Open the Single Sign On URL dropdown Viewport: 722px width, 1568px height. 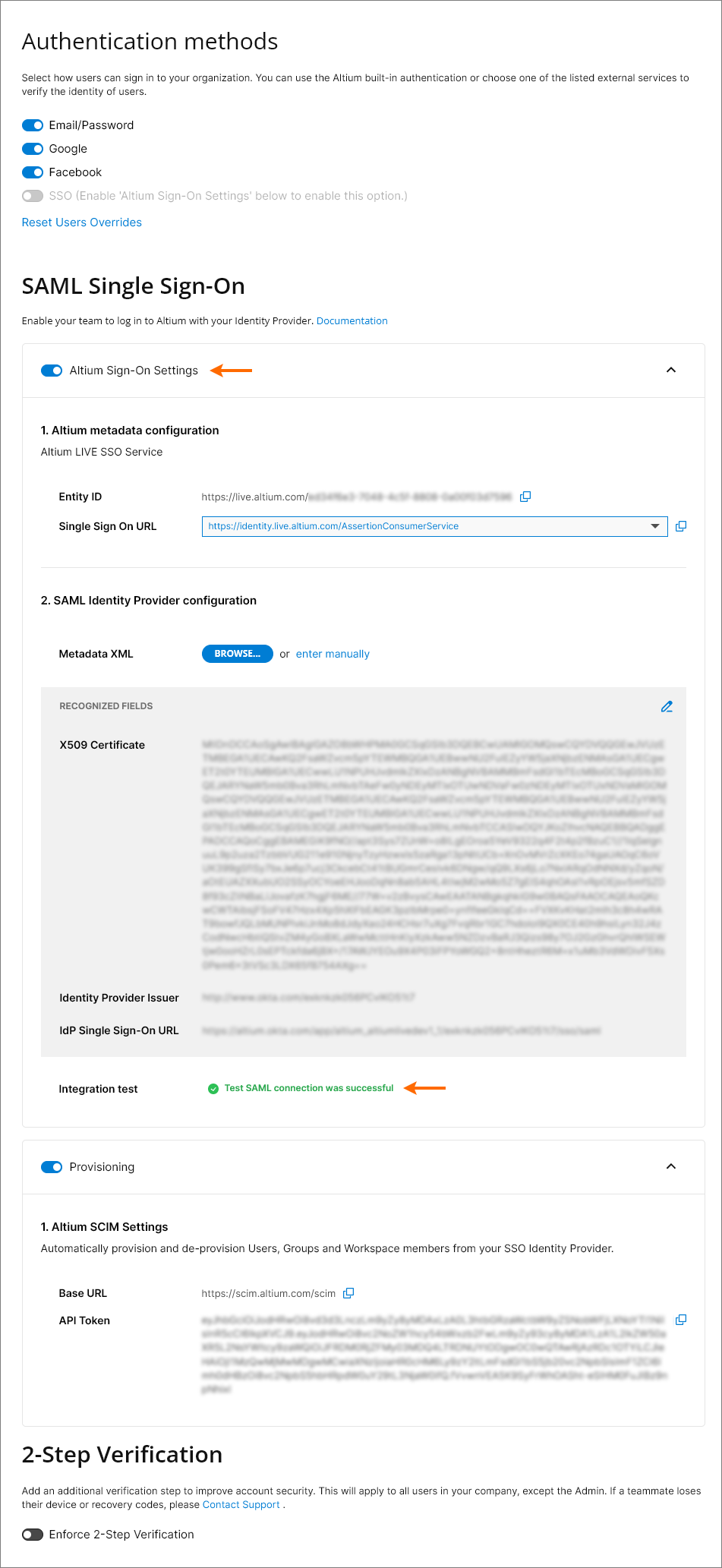(x=655, y=526)
